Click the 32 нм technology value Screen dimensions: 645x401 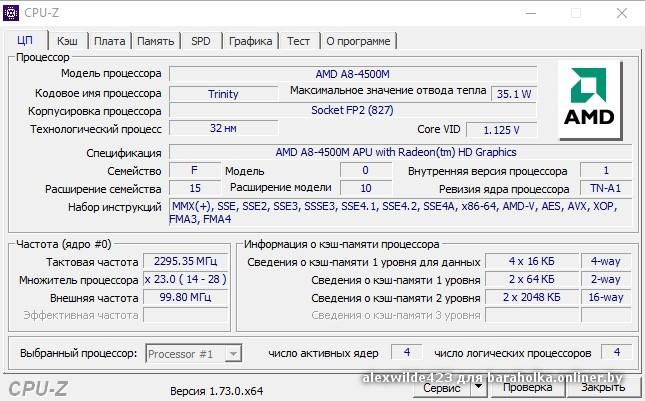223,128
